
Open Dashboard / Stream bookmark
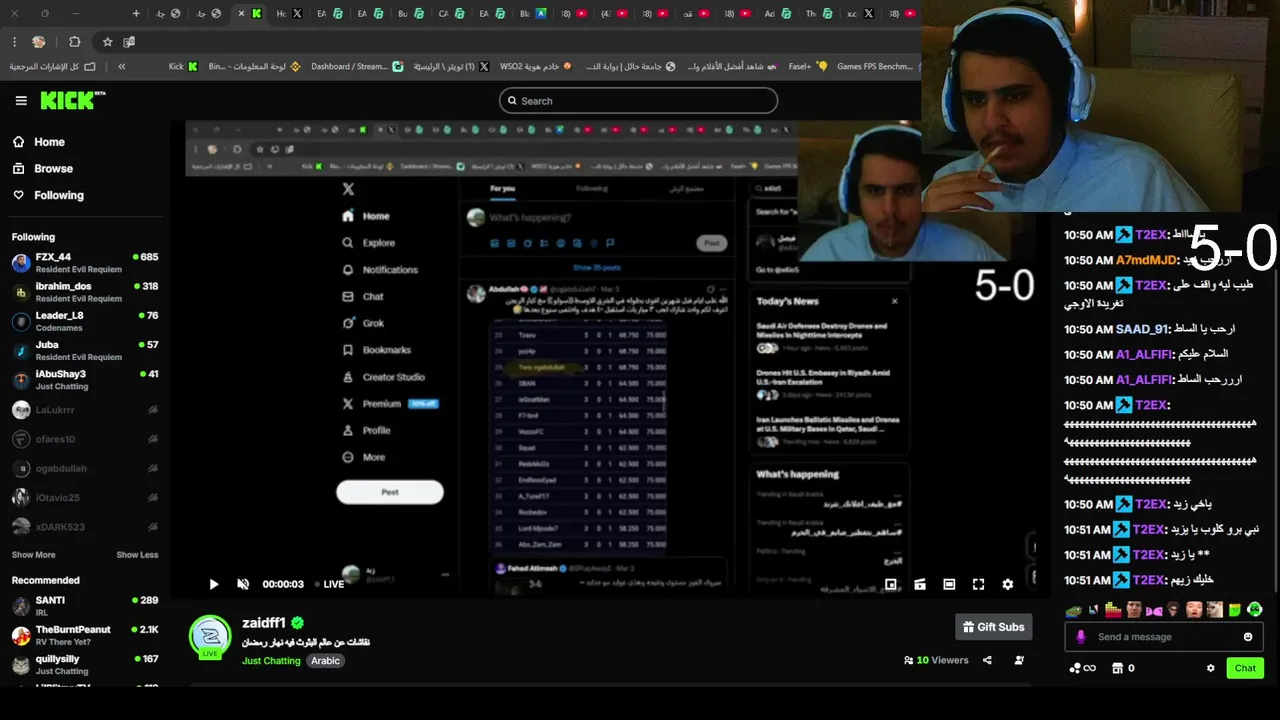pyautogui.click(x=357, y=66)
